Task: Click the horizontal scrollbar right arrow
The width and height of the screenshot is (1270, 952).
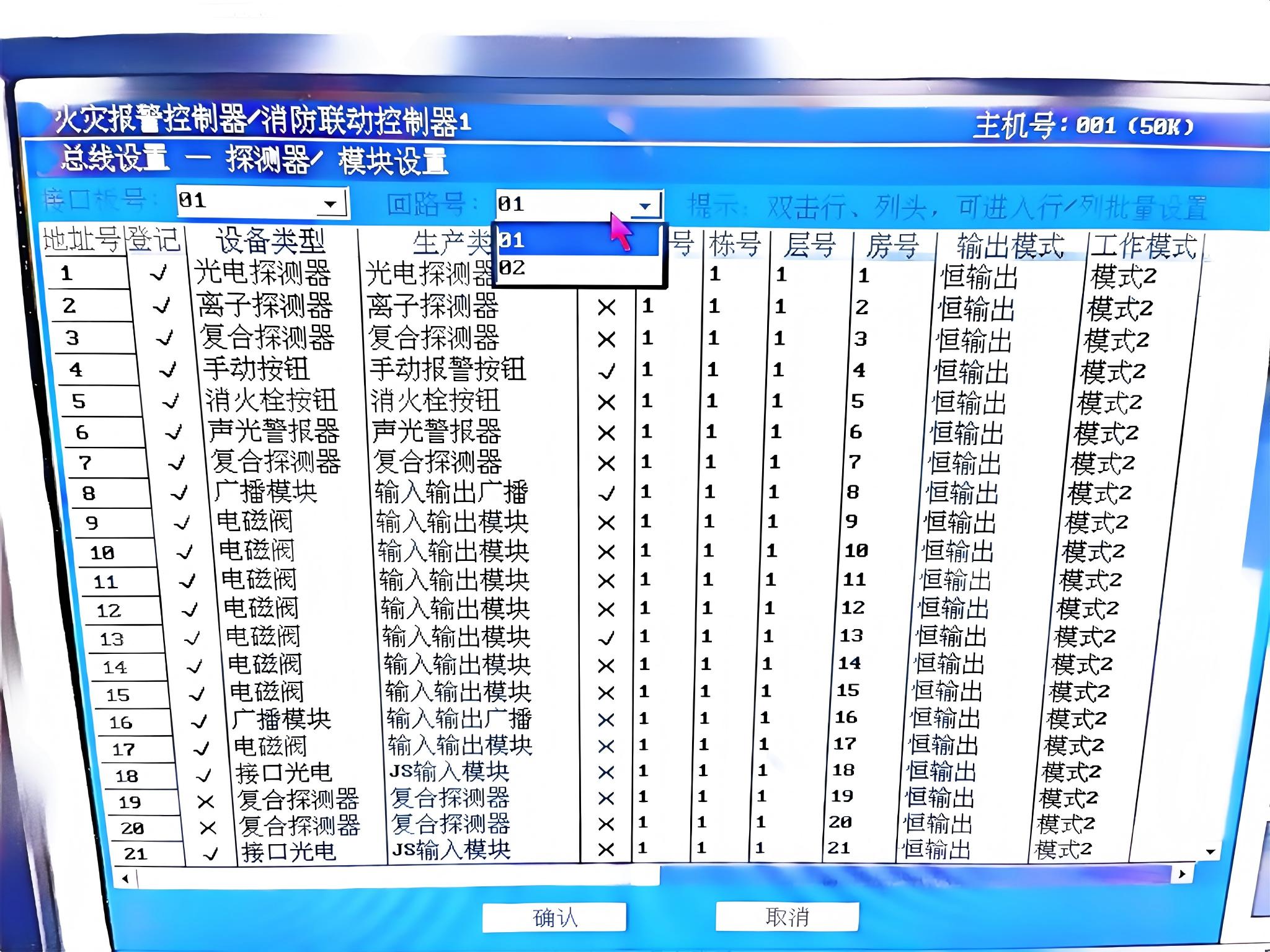Action: [x=1182, y=874]
